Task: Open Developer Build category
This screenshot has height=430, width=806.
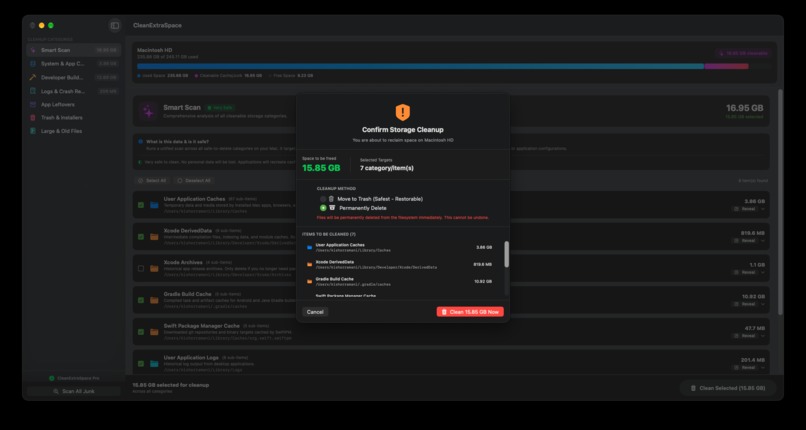Action: tap(74, 78)
